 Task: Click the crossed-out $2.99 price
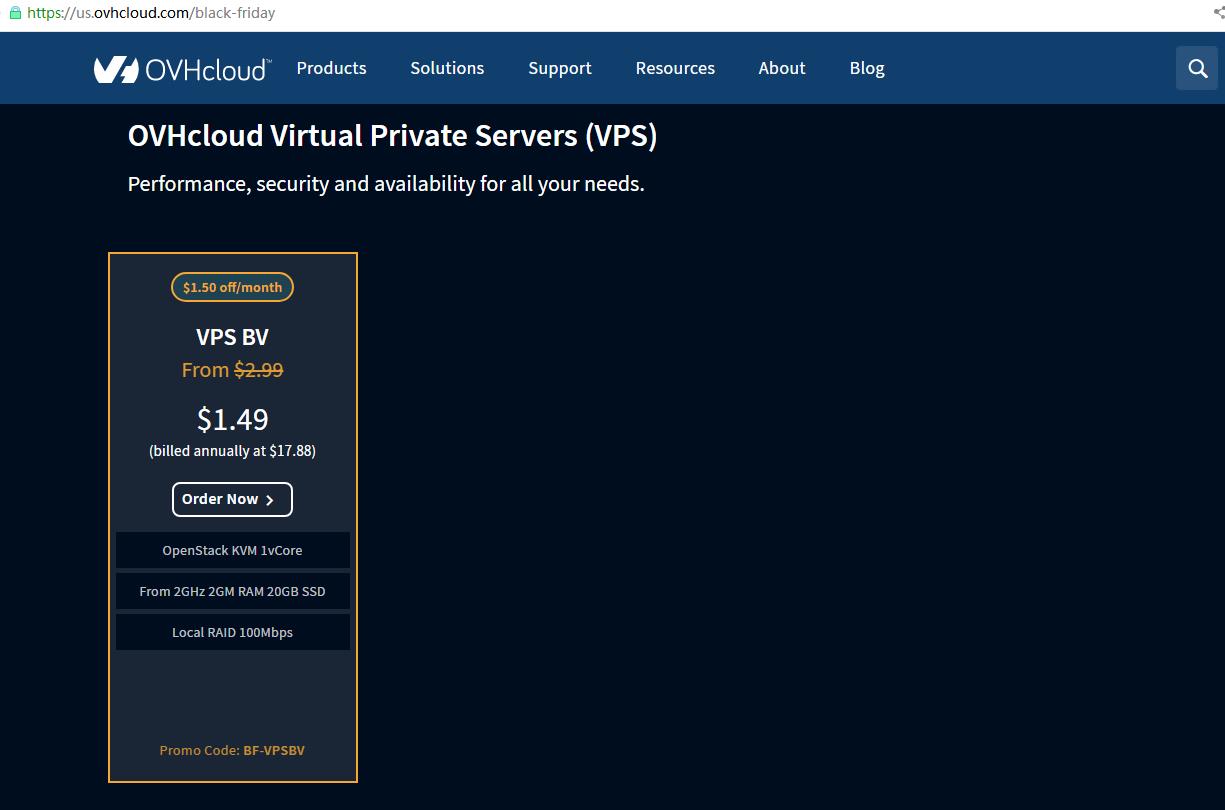259,370
